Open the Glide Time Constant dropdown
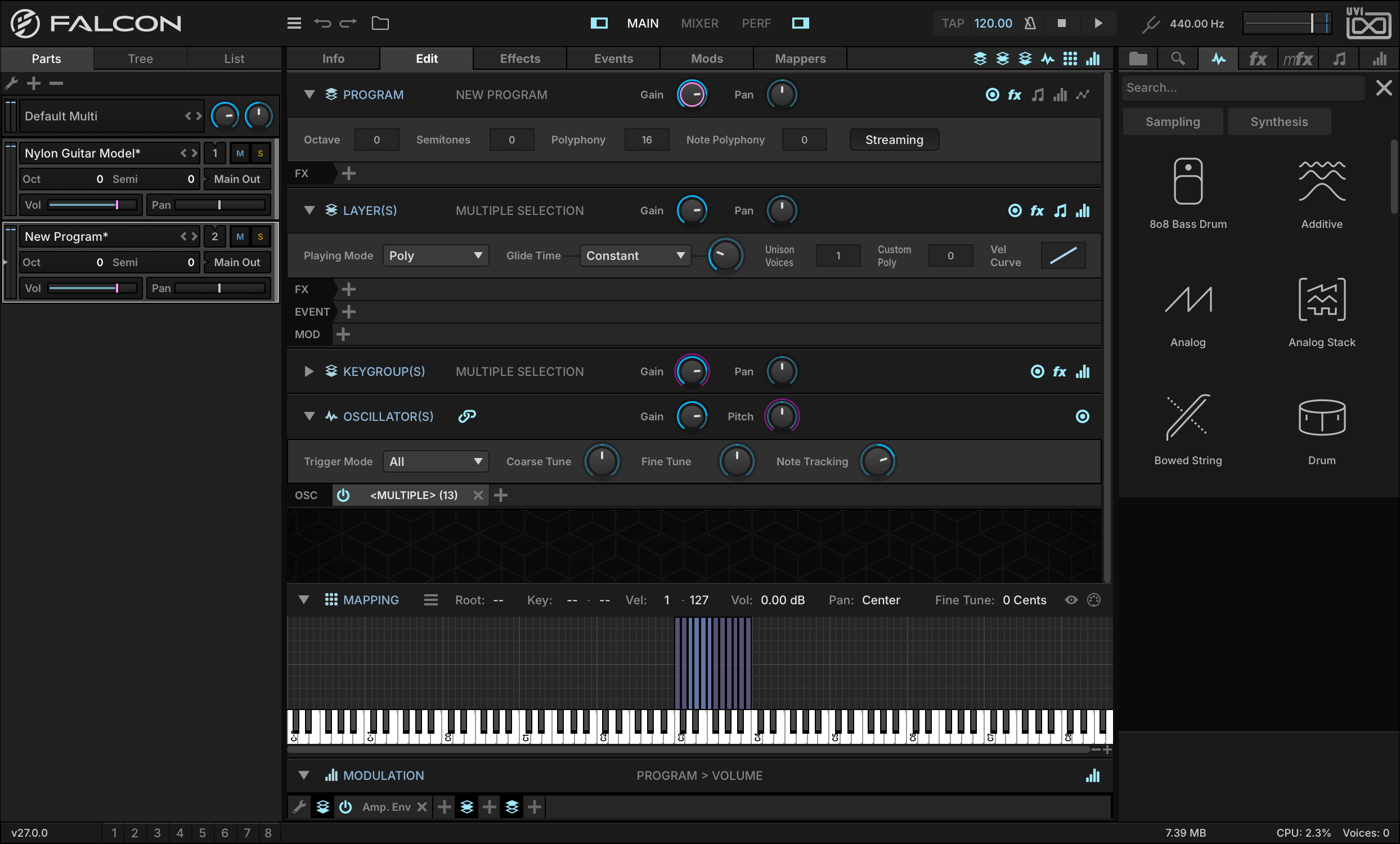The width and height of the screenshot is (1400, 844). pyautogui.click(x=635, y=255)
